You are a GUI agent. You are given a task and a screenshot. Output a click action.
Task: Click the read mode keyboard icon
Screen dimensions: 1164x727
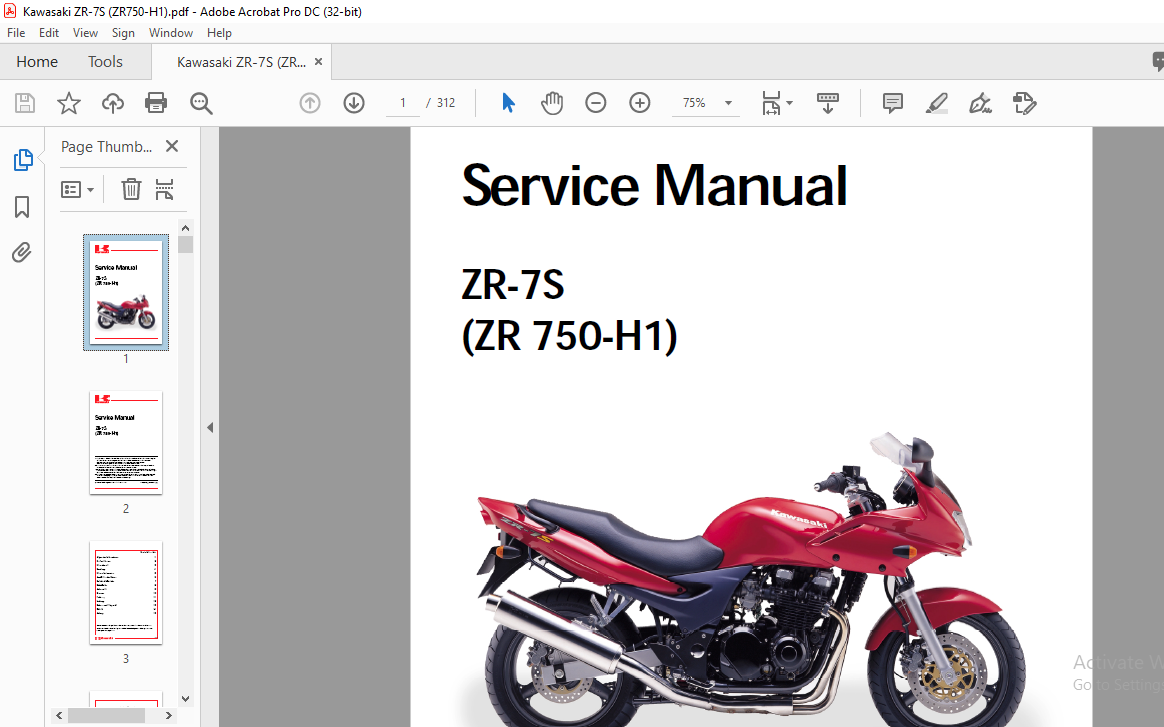click(828, 102)
